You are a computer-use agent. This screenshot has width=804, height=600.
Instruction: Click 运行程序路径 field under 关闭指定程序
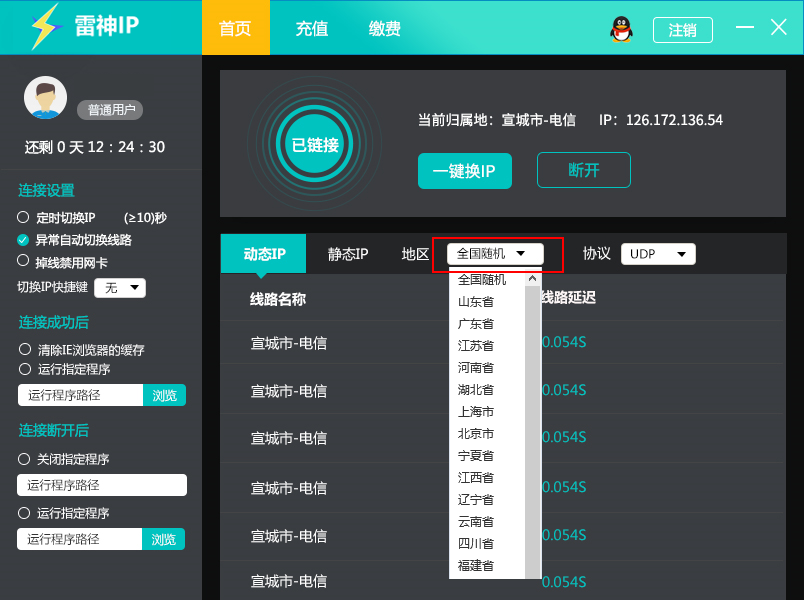tap(102, 485)
